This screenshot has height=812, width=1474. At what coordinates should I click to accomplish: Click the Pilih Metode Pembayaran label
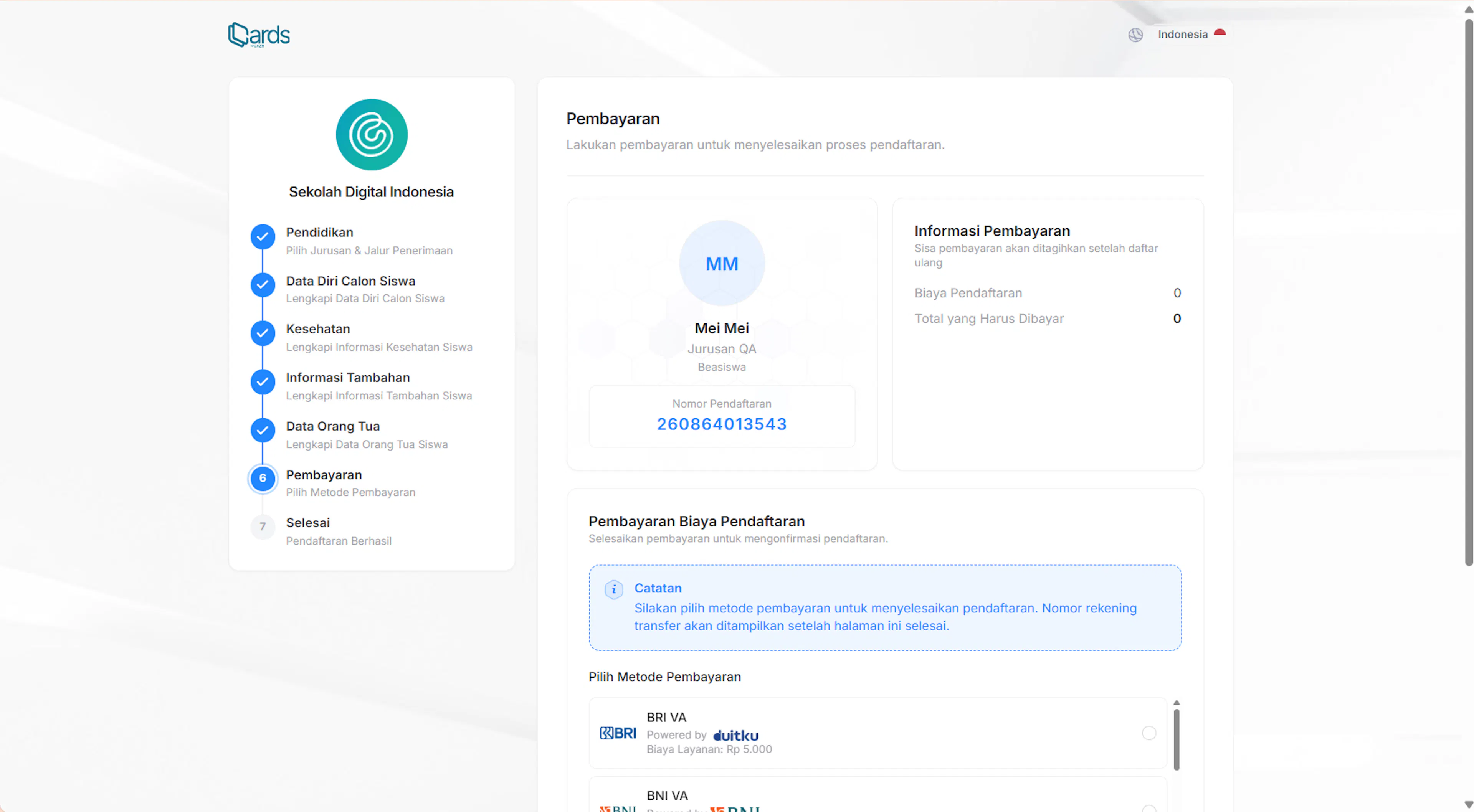[x=664, y=677]
